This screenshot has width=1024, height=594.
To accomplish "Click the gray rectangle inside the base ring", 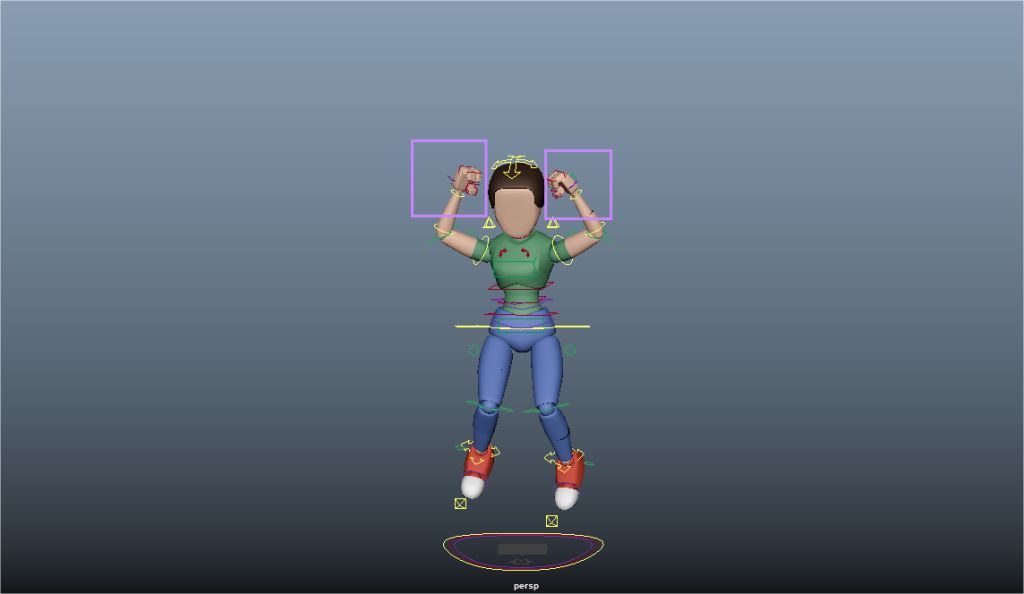I will coord(522,550).
